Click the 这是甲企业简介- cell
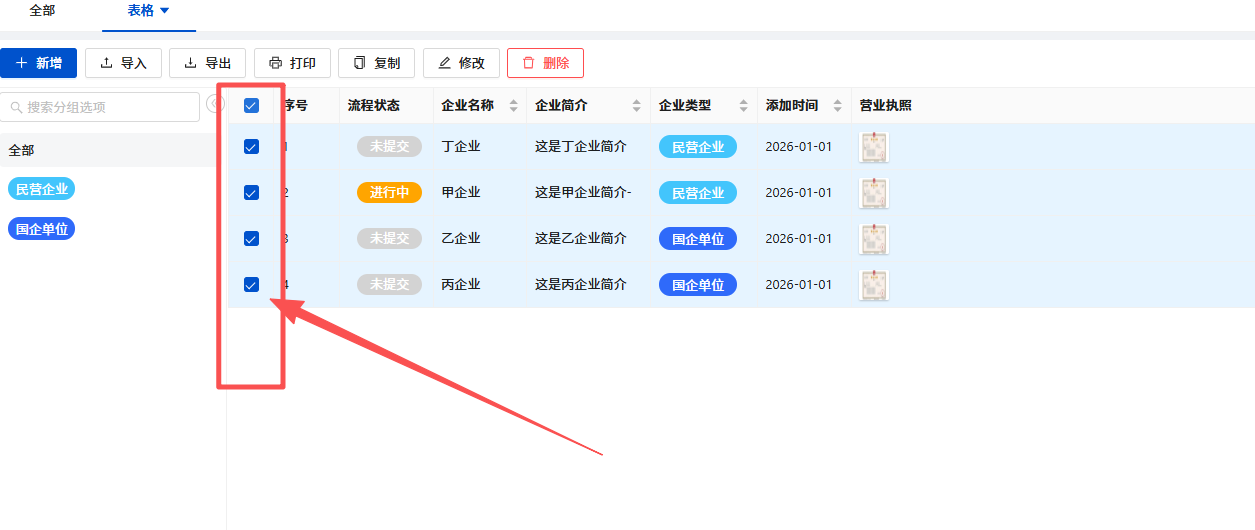This screenshot has width=1255, height=530. click(584, 193)
